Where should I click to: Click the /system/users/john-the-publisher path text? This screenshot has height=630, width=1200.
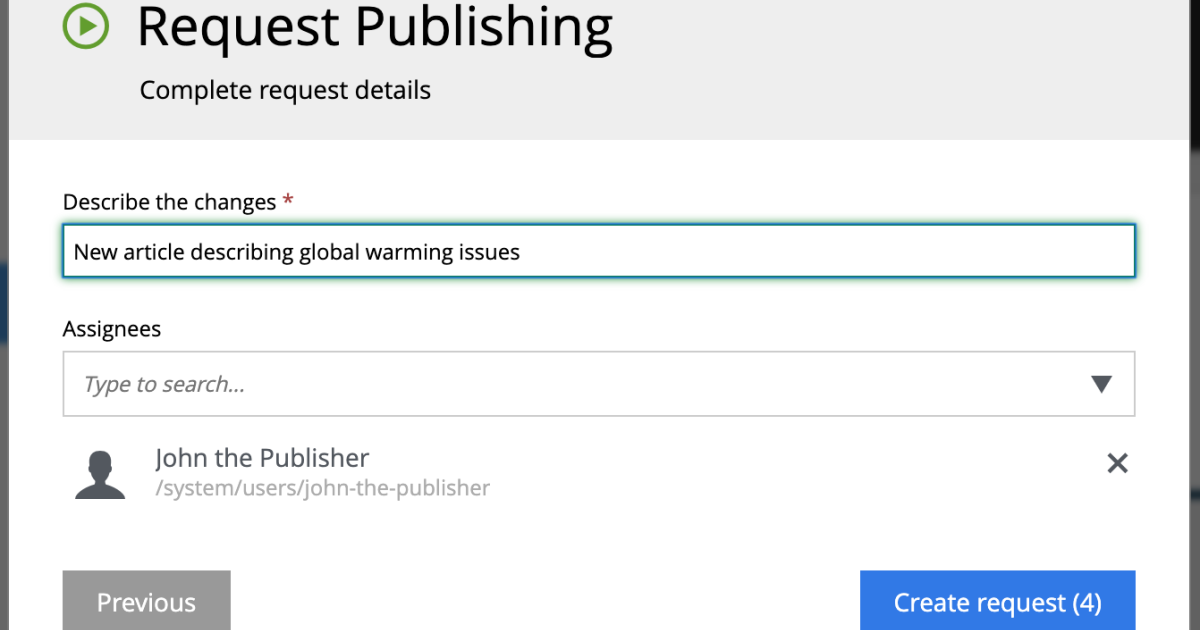coord(322,489)
